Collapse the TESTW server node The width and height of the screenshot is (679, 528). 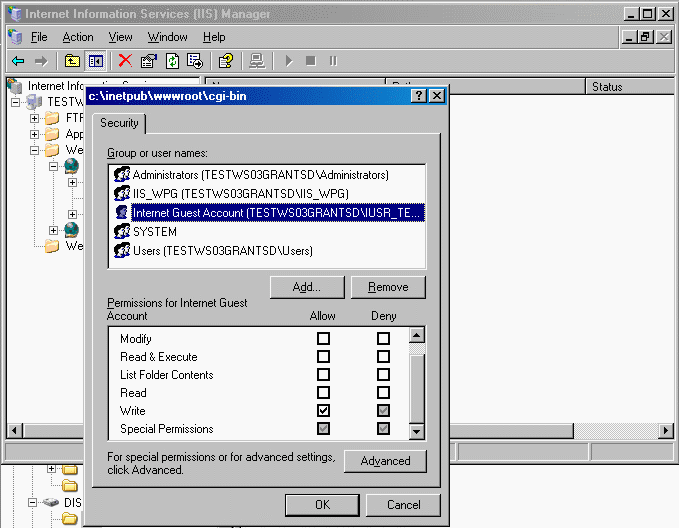16,102
